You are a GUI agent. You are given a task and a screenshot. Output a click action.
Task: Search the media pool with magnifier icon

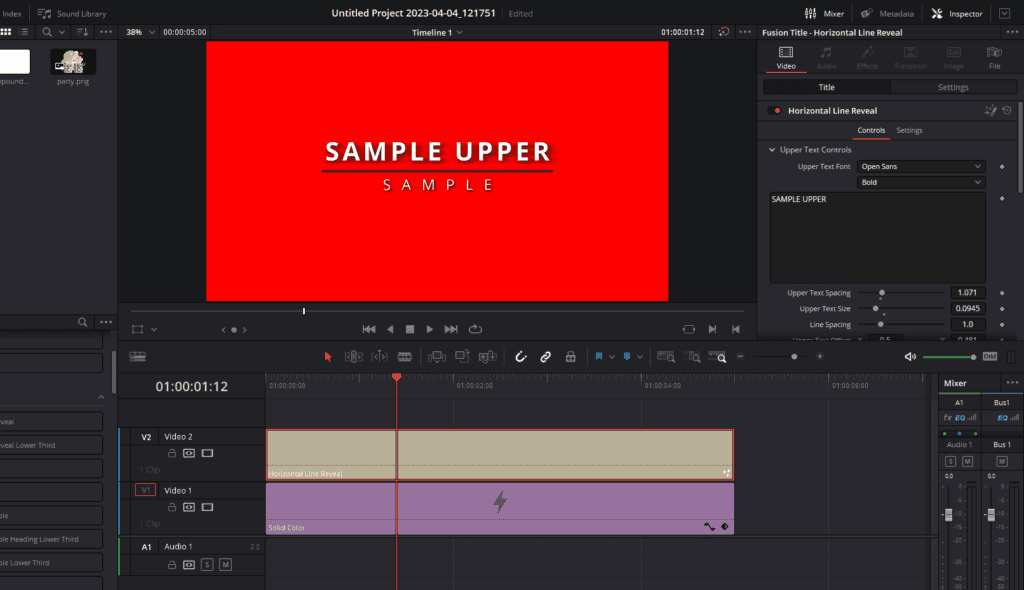47,32
